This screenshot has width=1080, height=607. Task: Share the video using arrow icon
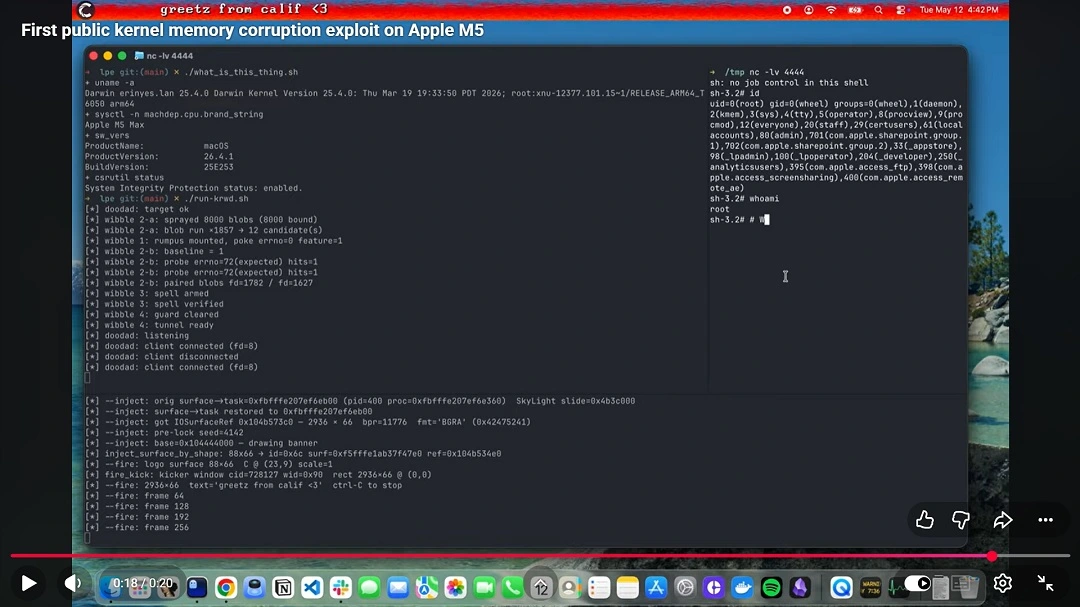(1003, 519)
